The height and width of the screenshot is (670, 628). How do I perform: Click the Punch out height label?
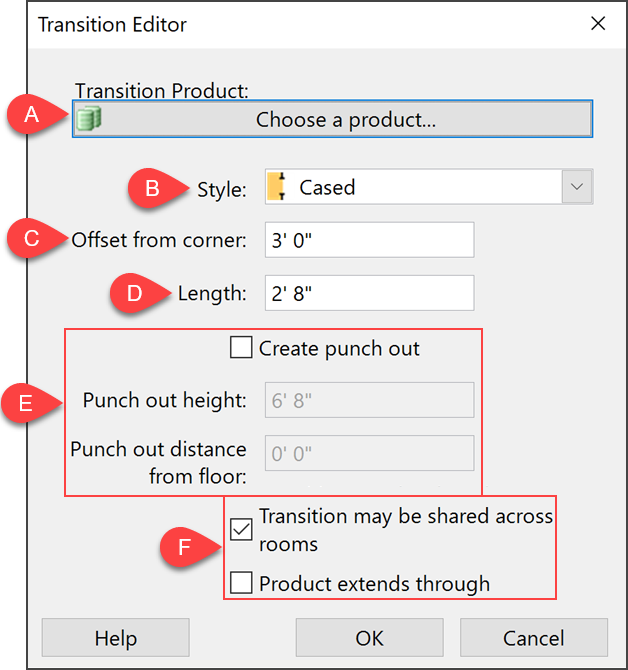pos(164,400)
